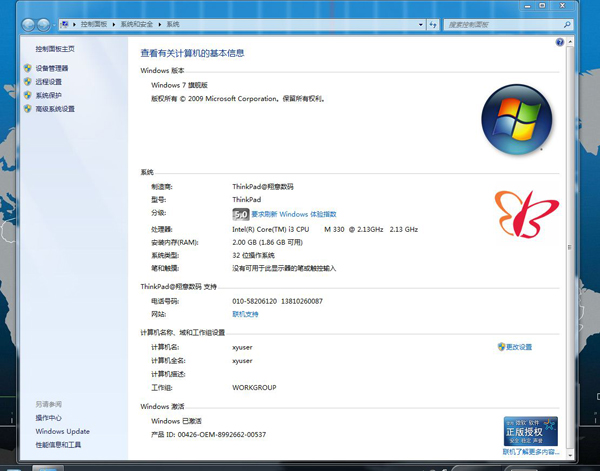The width and height of the screenshot is (600, 471).
Task: Open the address bar history dropdown arrow
Action: (x=421, y=24)
